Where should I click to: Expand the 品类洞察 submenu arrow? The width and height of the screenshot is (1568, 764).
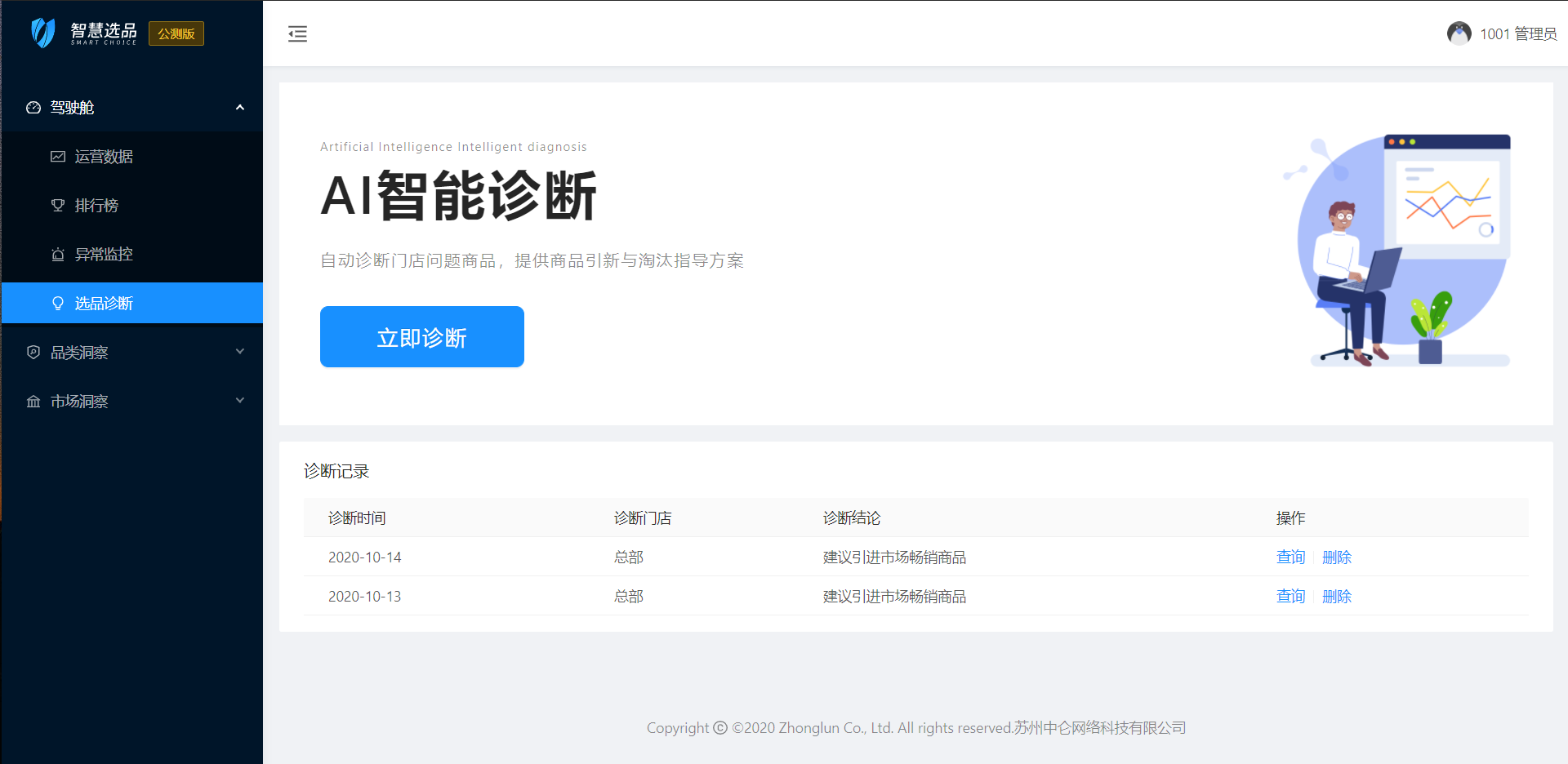(240, 352)
